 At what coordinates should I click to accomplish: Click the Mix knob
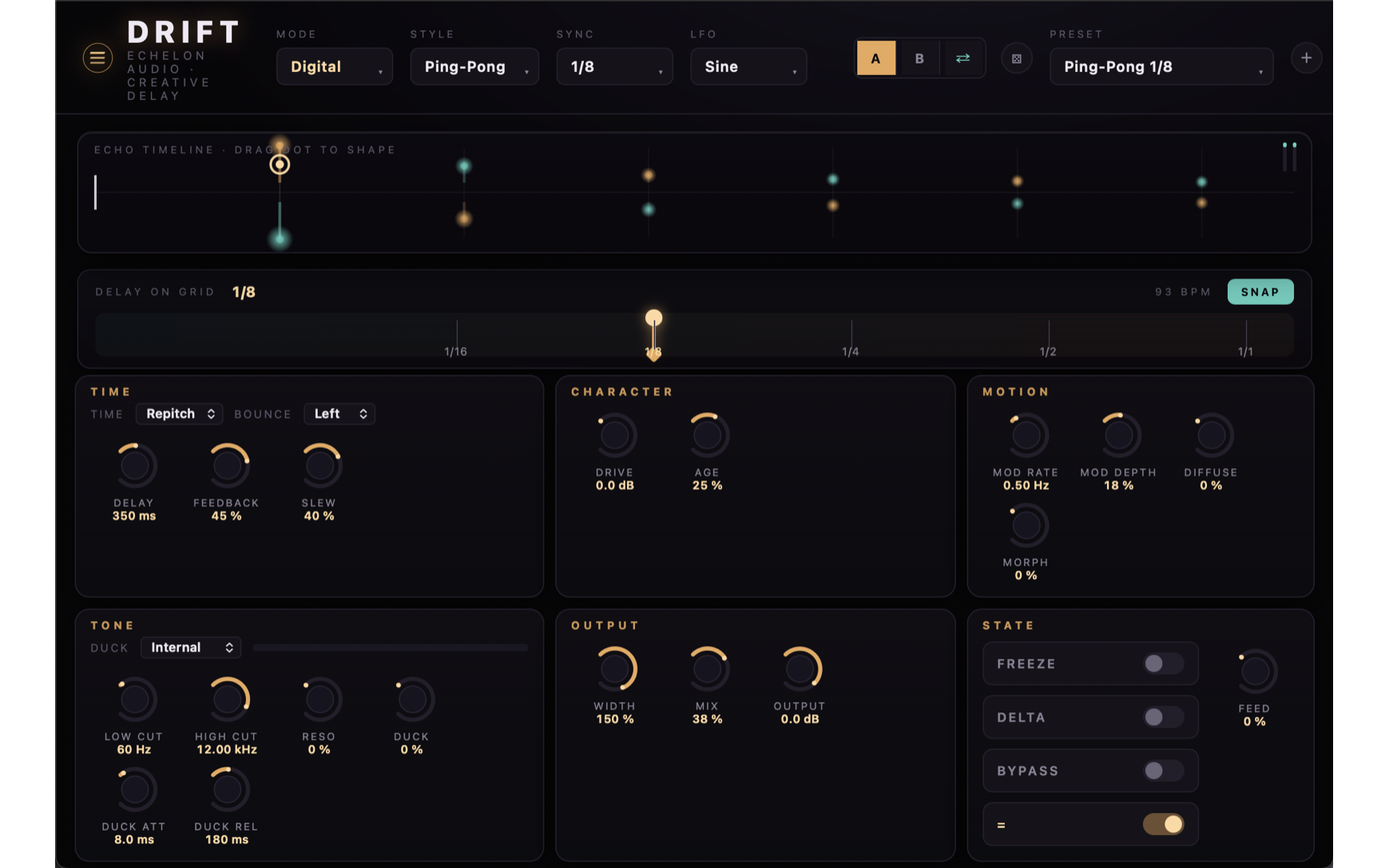(707, 669)
